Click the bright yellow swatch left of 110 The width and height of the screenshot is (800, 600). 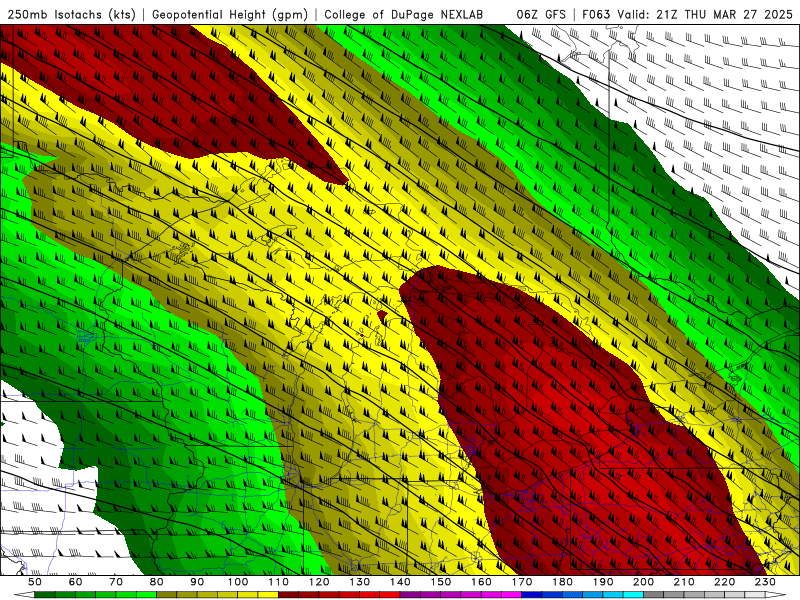[268, 595]
